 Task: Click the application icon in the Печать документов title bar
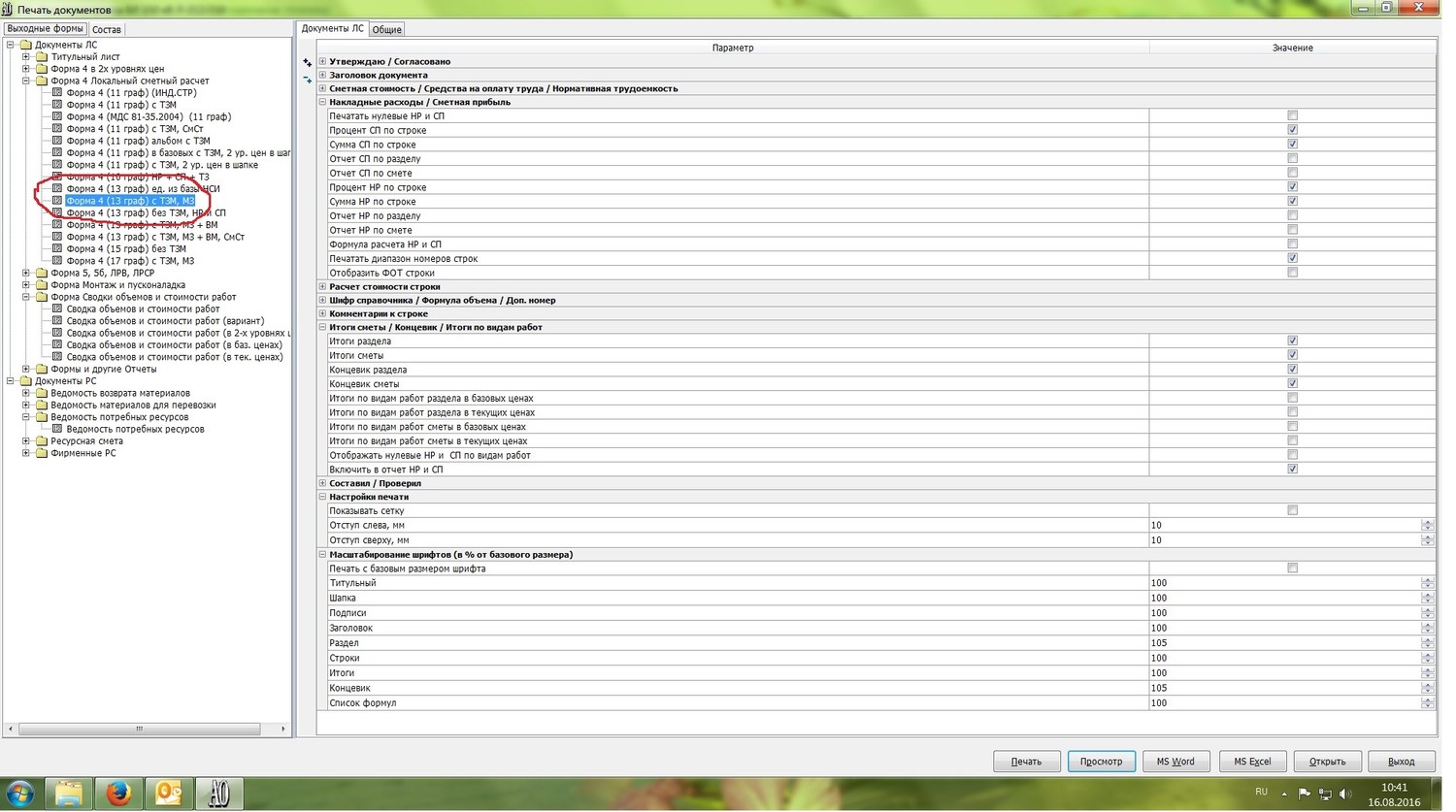click(8, 9)
